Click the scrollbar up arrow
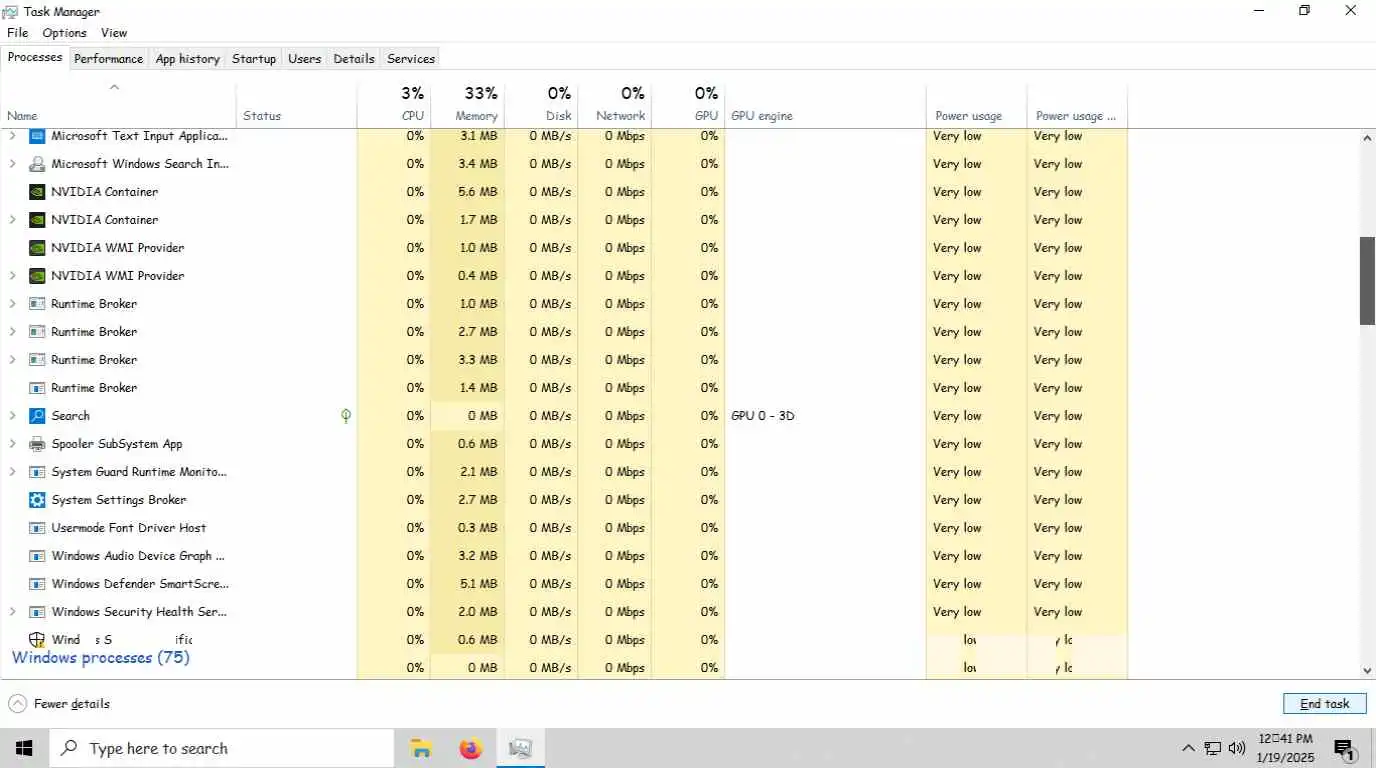 [x=1367, y=138]
